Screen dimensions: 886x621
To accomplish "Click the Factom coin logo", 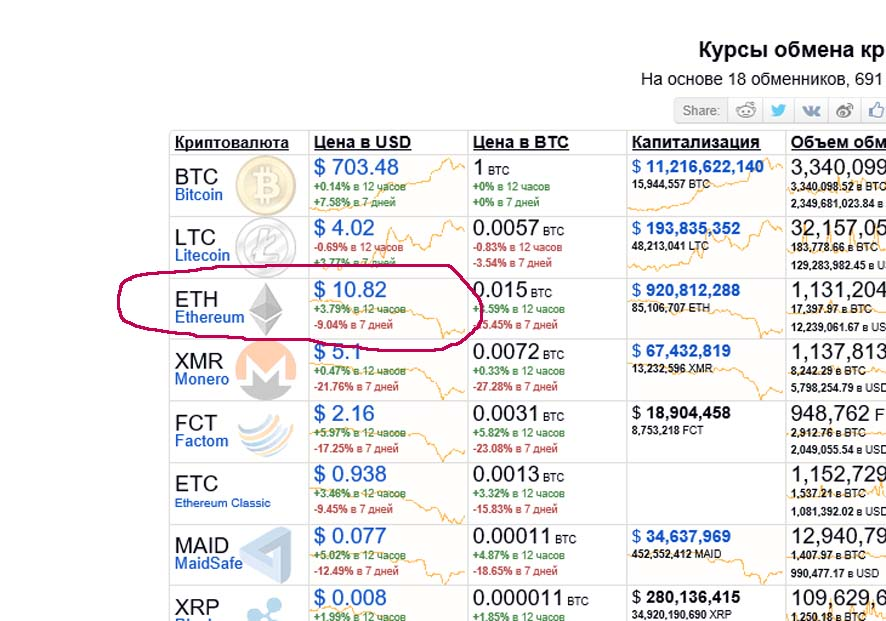I will (x=265, y=432).
